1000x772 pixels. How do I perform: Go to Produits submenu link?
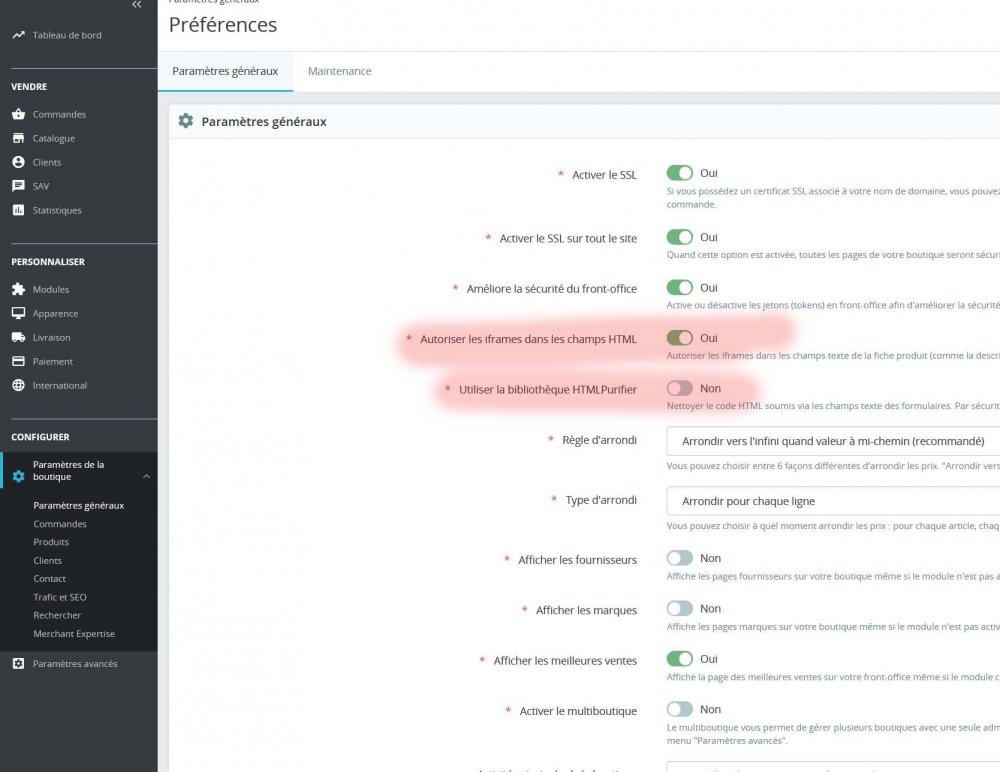click(51, 542)
